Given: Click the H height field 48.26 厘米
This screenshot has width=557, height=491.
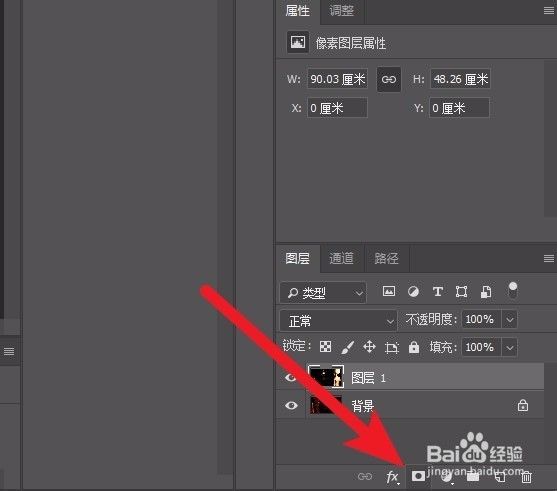Looking at the screenshot, I should 460,79.
